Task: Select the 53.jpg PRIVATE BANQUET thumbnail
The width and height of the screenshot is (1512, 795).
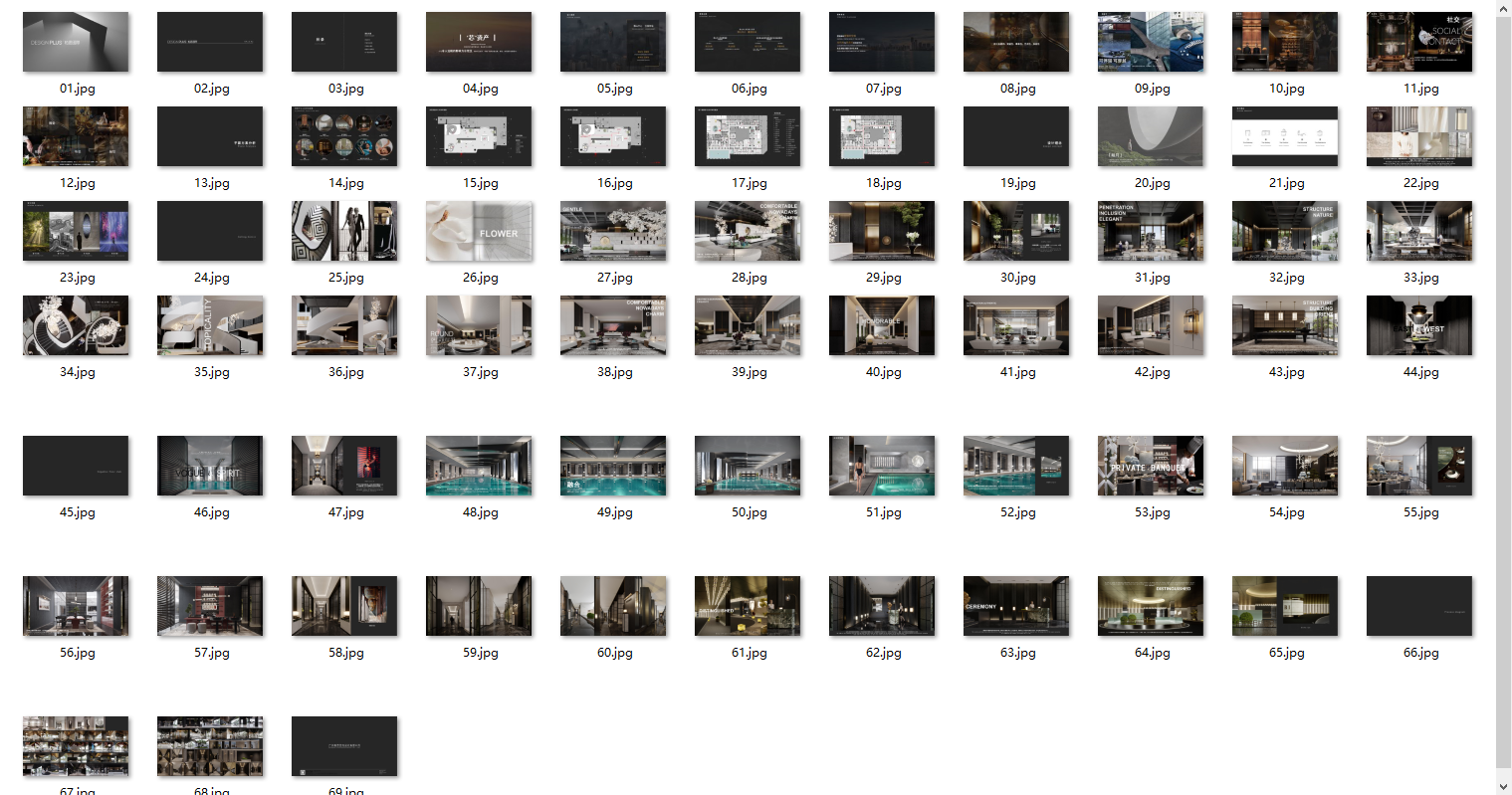Action: point(1151,466)
